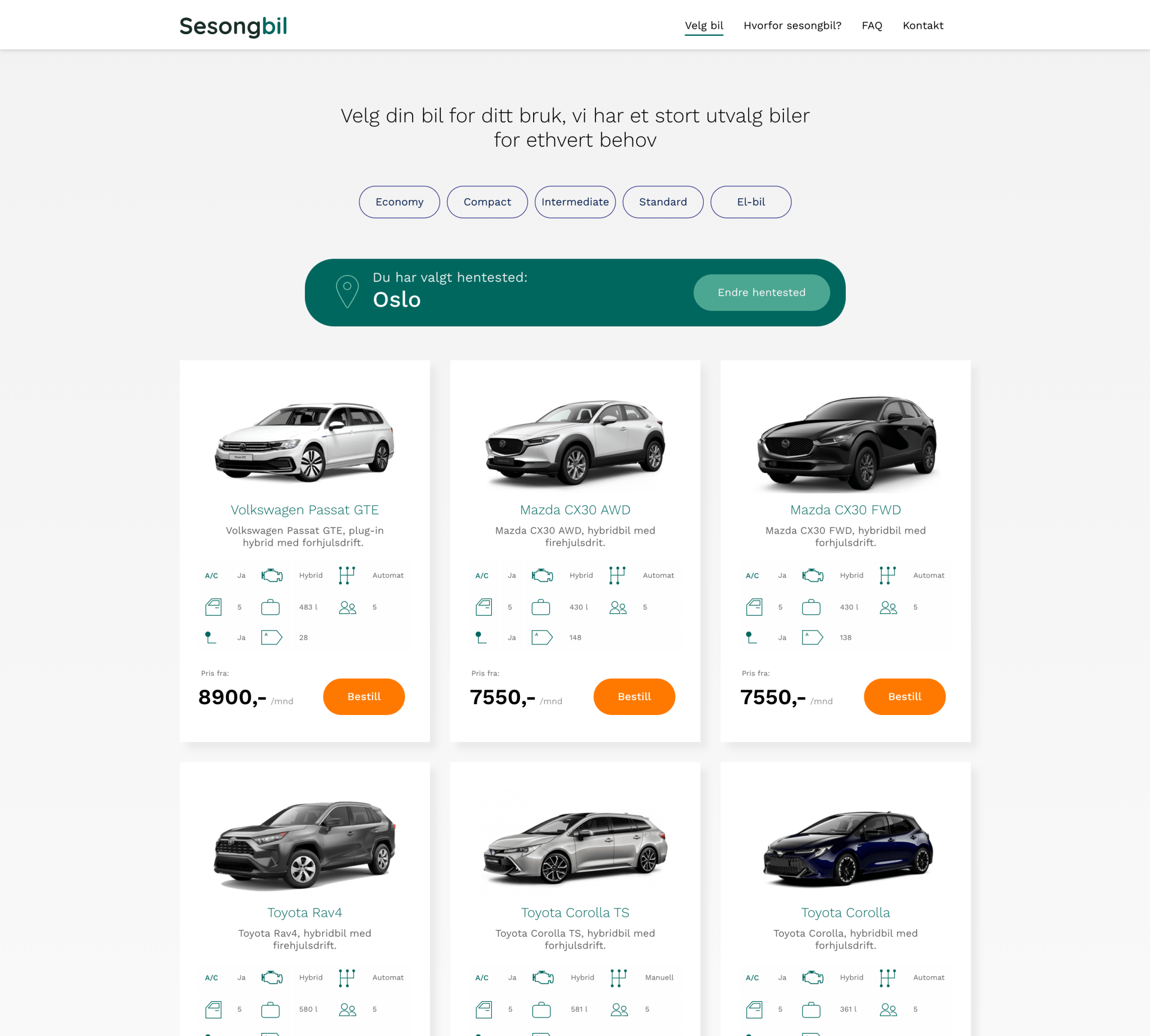Click the engine icon on Volkswagen Passat GTE card

272,575
